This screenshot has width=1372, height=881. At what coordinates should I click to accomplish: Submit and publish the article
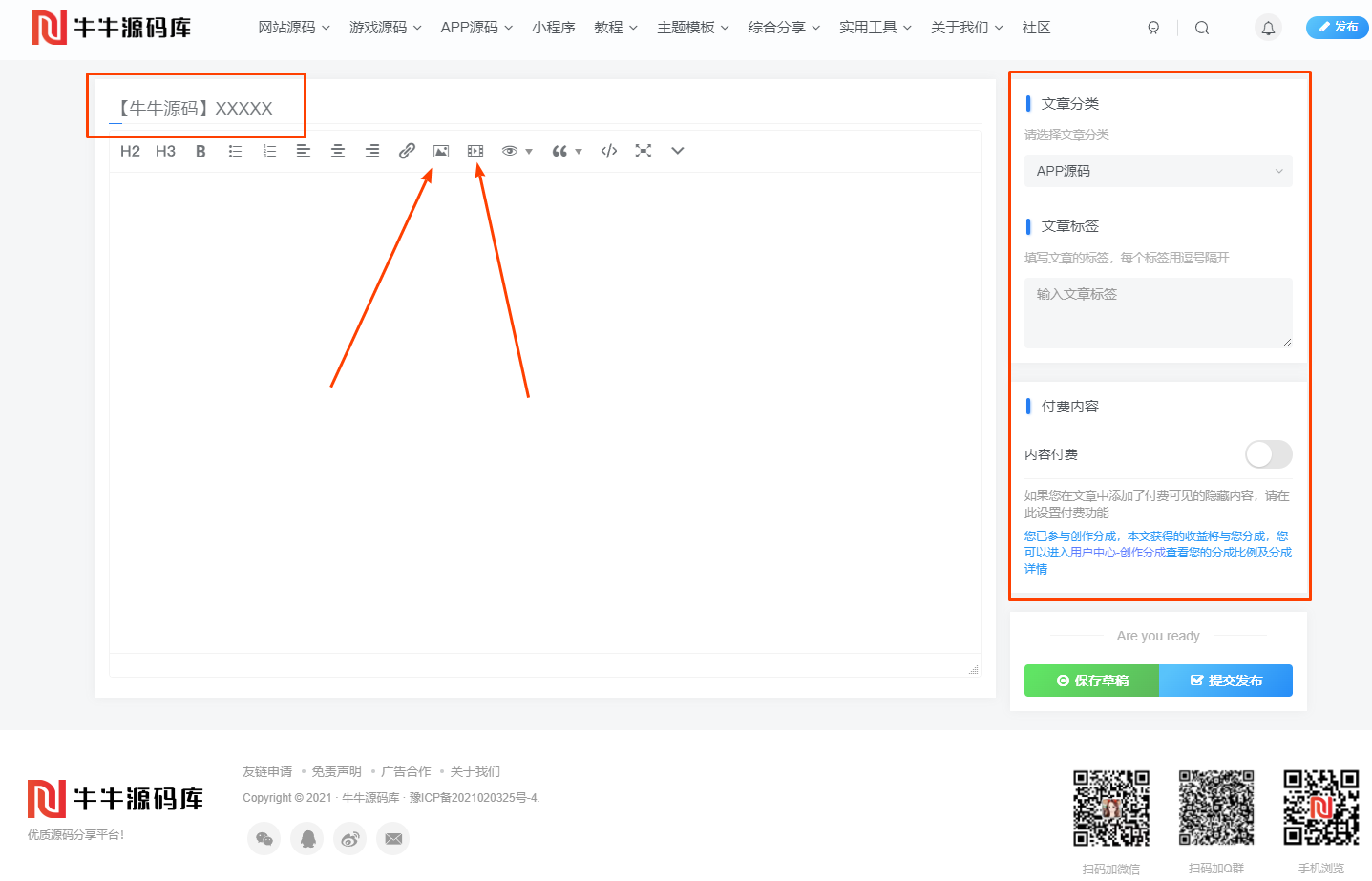(x=1226, y=681)
